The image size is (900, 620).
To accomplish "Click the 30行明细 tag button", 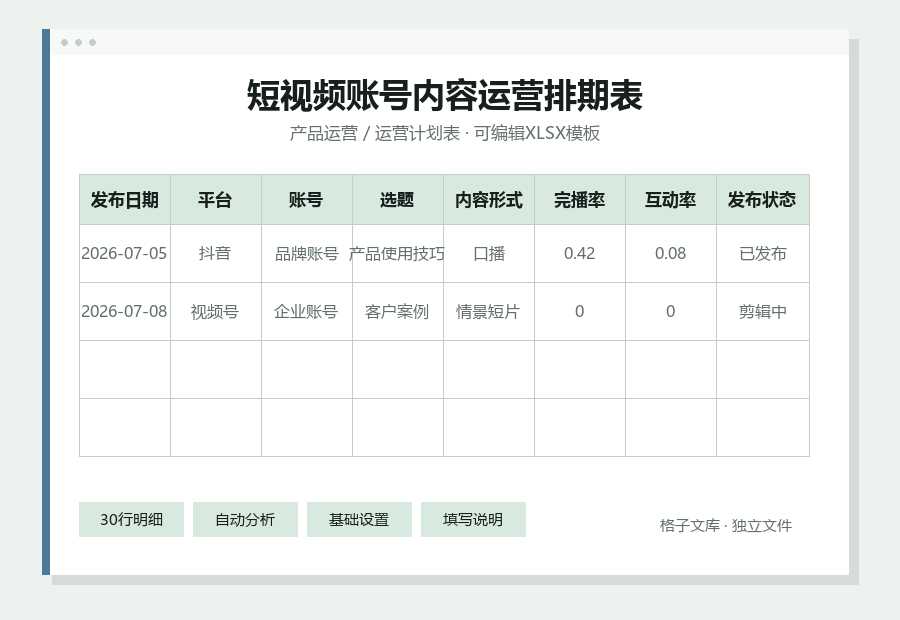I will click(131, 520).
